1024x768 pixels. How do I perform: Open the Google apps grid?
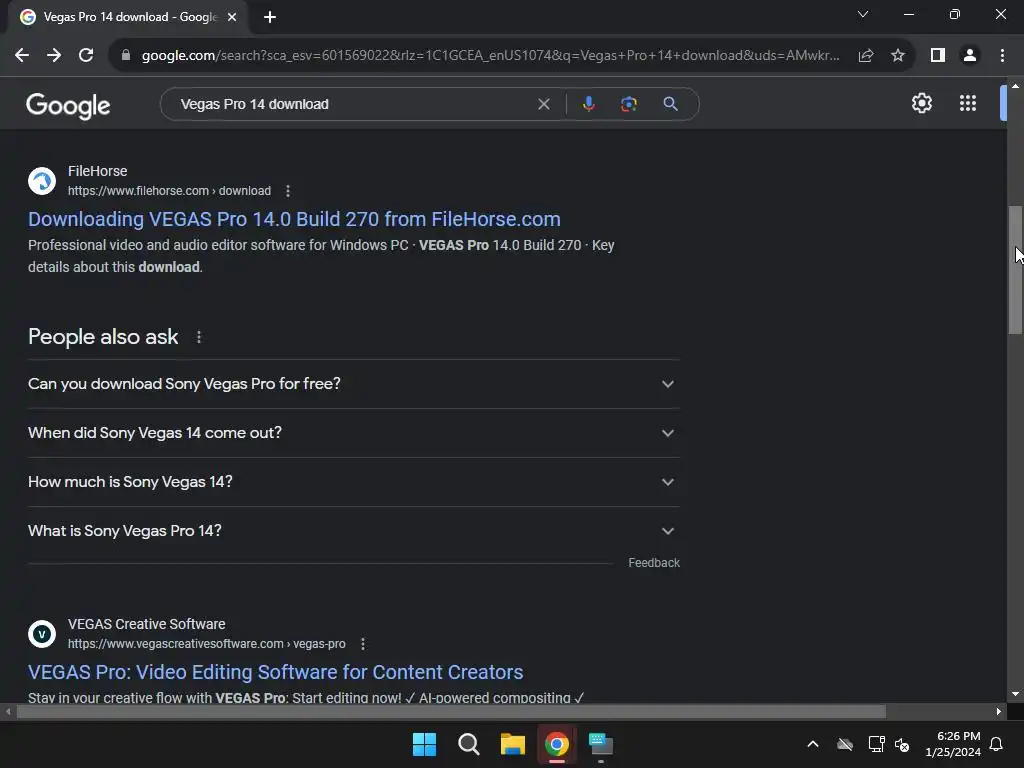click(x=968, y=103)
